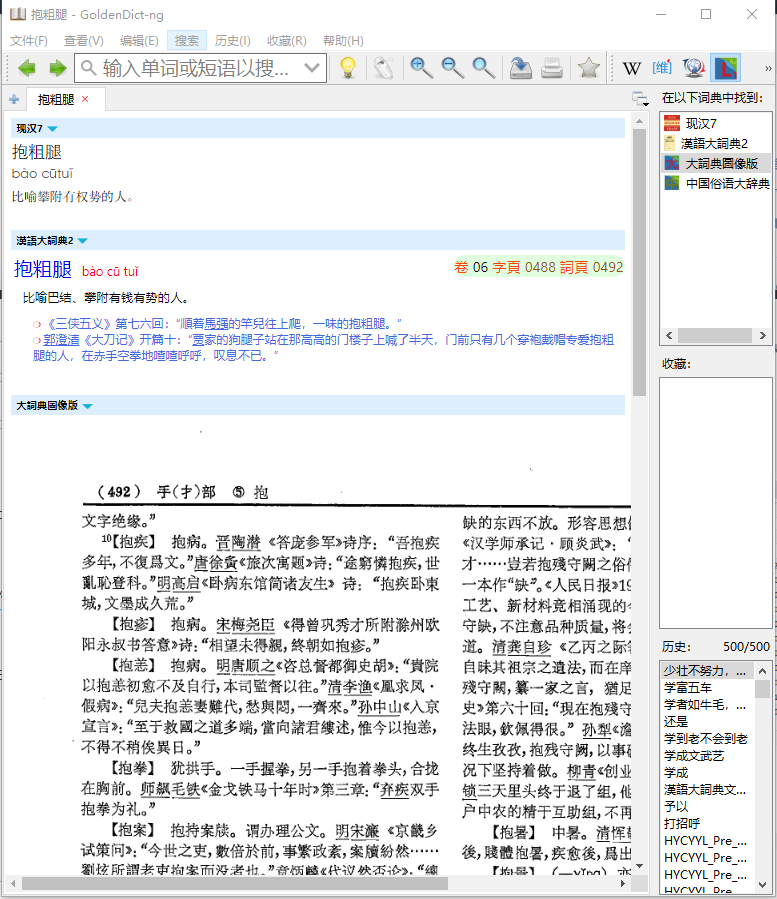The image size is (777, 899).
Task: Add a new tab with the plus icon
Action: 14,99
